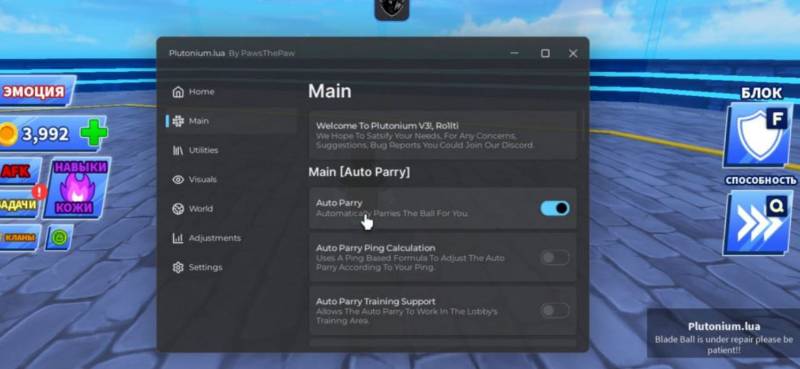Select the Main sidebar icon
The image size is (800, 369).
(x=178, y=121)
